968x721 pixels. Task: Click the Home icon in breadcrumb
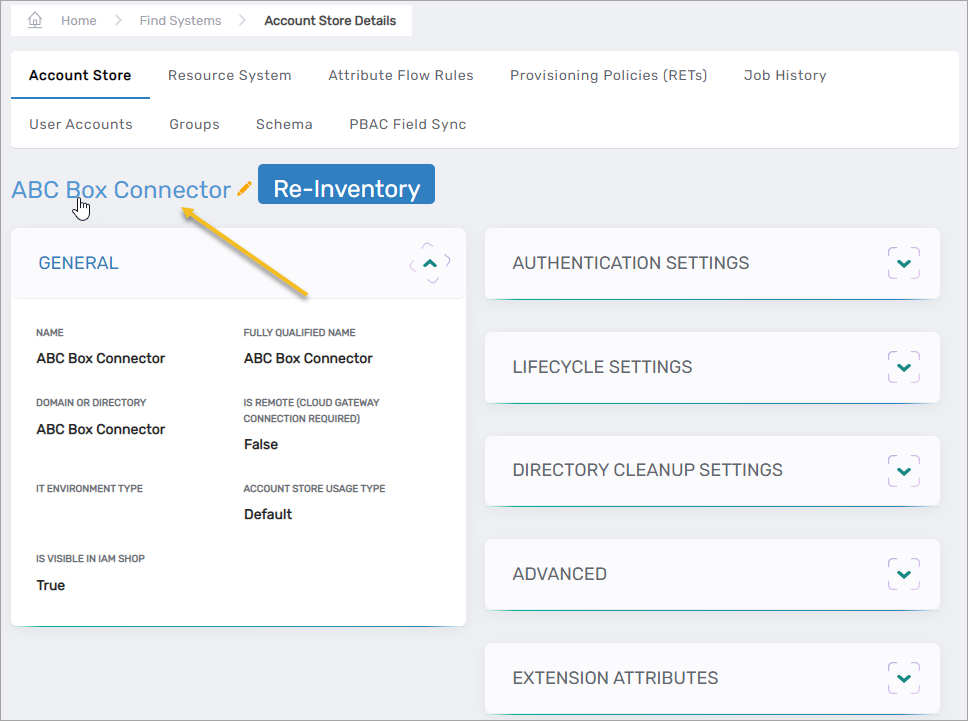(35, 20)
